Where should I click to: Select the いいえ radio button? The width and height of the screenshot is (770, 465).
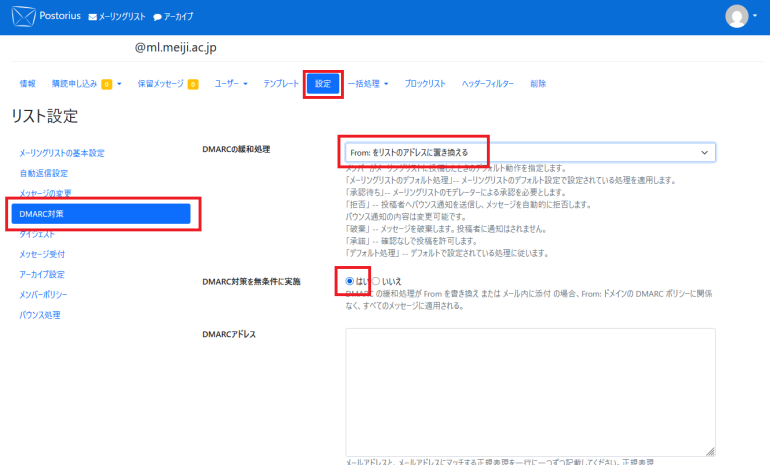pos(376,282)
